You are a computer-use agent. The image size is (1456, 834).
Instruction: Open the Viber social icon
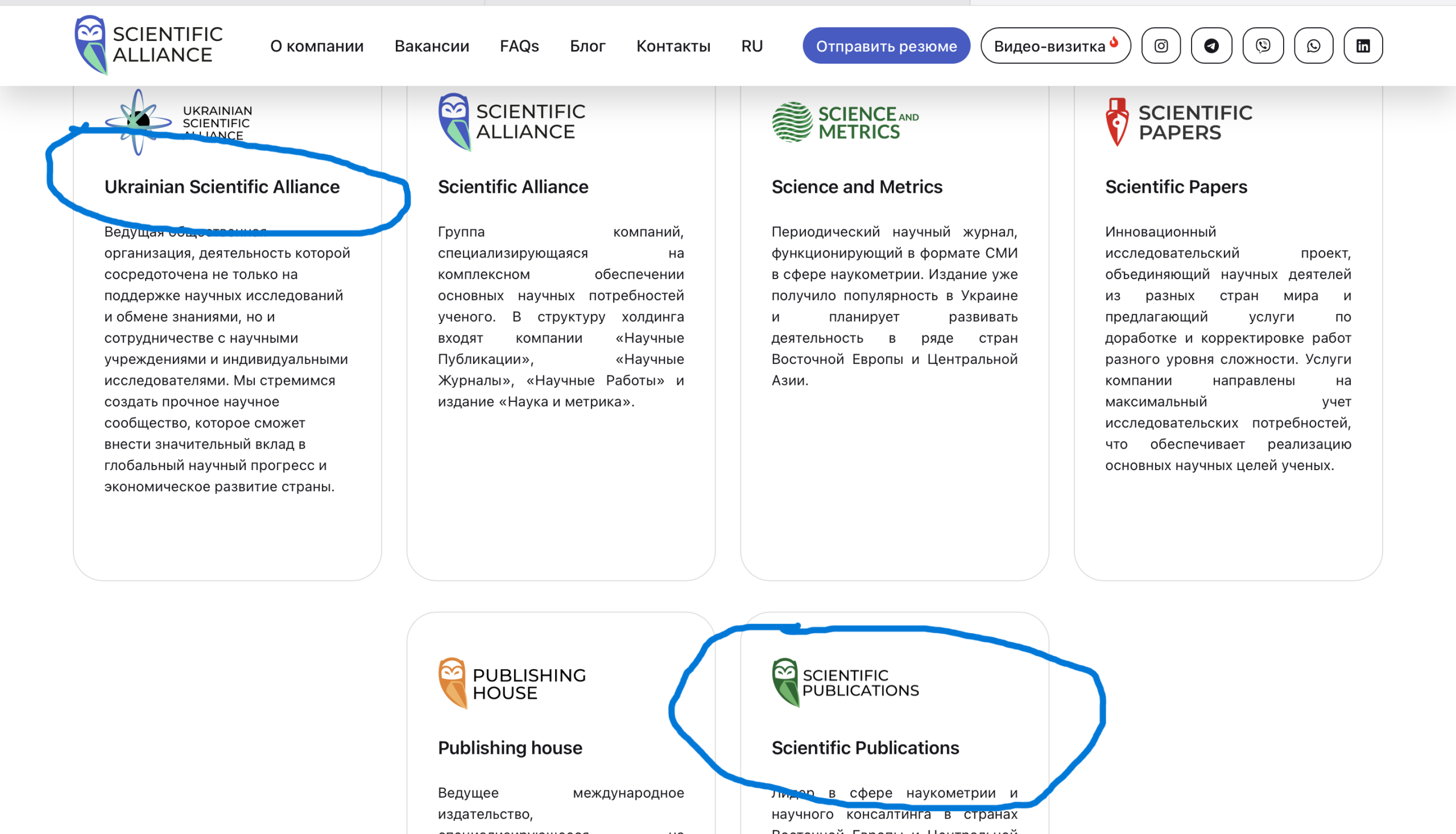[1262, 46]
